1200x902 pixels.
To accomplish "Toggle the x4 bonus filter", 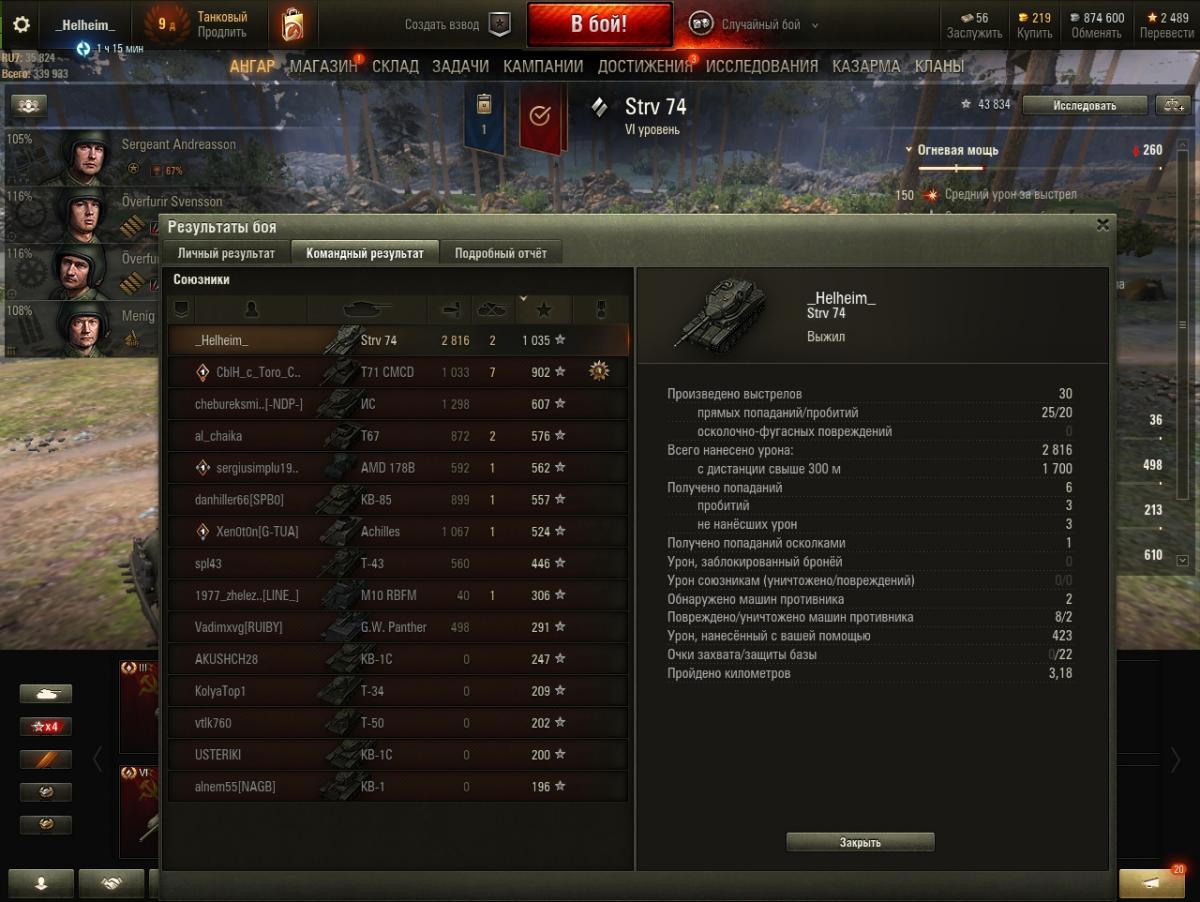I will (x=45, y=726).
